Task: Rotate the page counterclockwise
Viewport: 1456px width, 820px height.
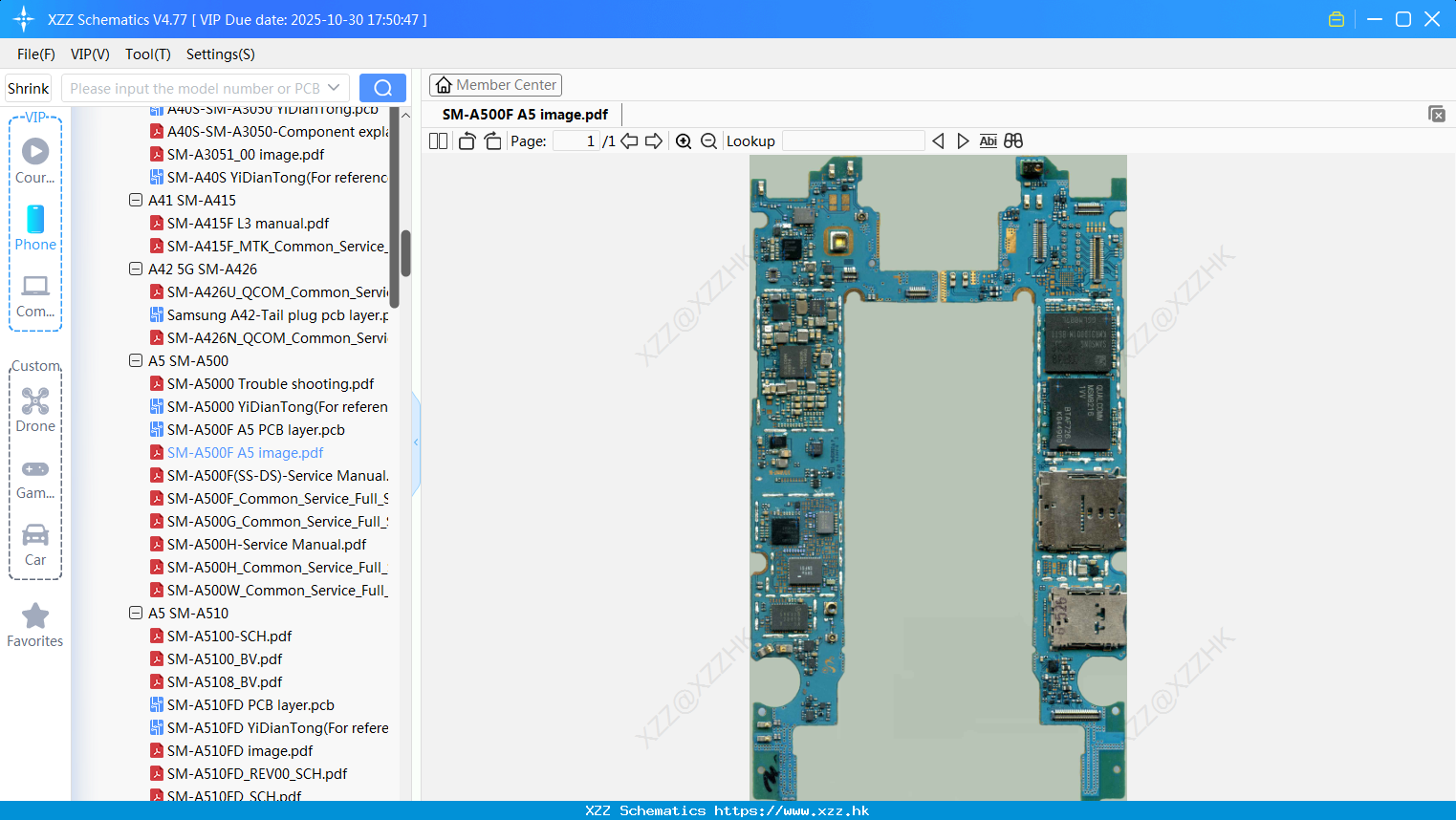Action: pyautogui.click(x=467, y=141)
